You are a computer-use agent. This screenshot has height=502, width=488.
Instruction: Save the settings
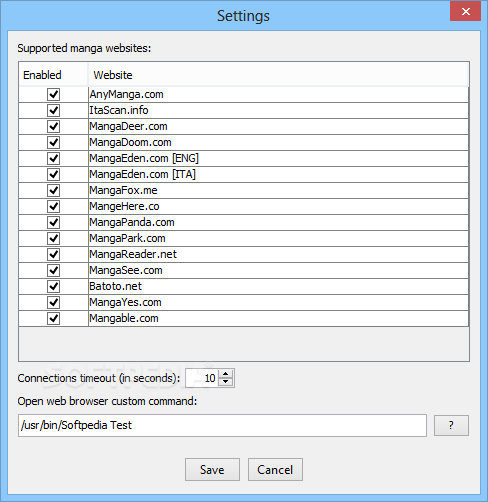pyautogui.click(x=212, y=470)
